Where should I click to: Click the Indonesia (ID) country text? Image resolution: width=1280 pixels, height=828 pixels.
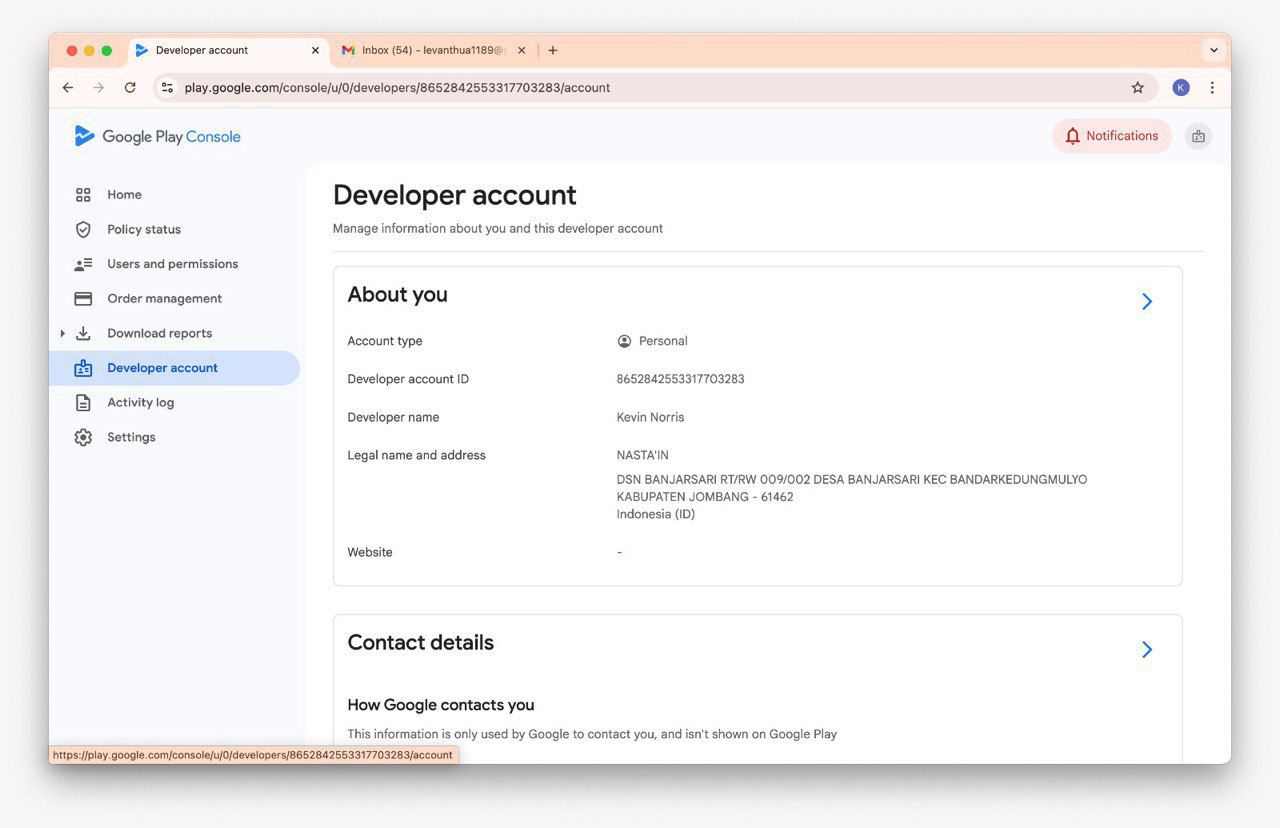(655, 514)
